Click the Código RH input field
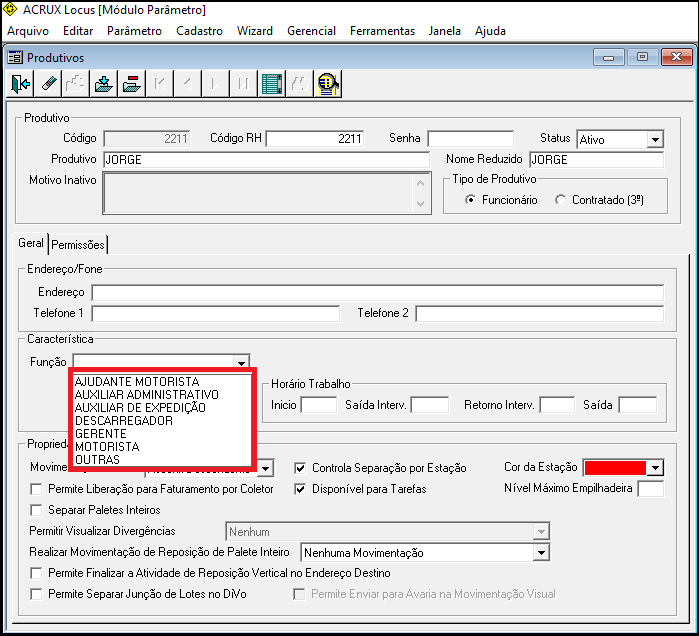This screenshot has height=636, width=699. [315, 139]
